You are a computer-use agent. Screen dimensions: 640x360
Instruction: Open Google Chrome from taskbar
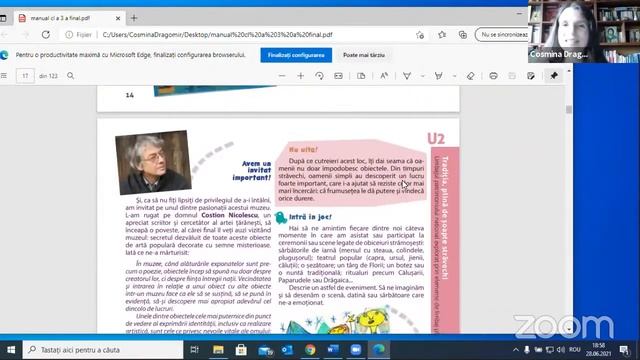coord(310,350)
